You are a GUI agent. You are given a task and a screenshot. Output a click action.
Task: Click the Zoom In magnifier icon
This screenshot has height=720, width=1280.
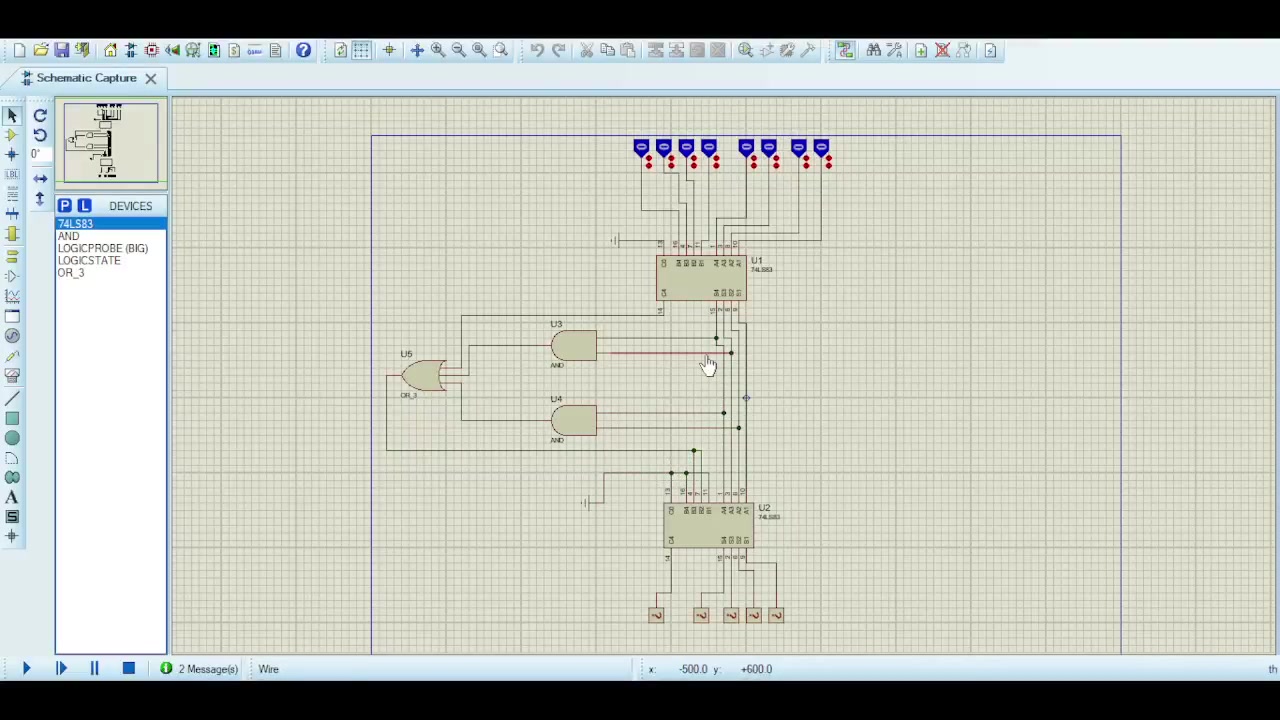tap(437, 50)
